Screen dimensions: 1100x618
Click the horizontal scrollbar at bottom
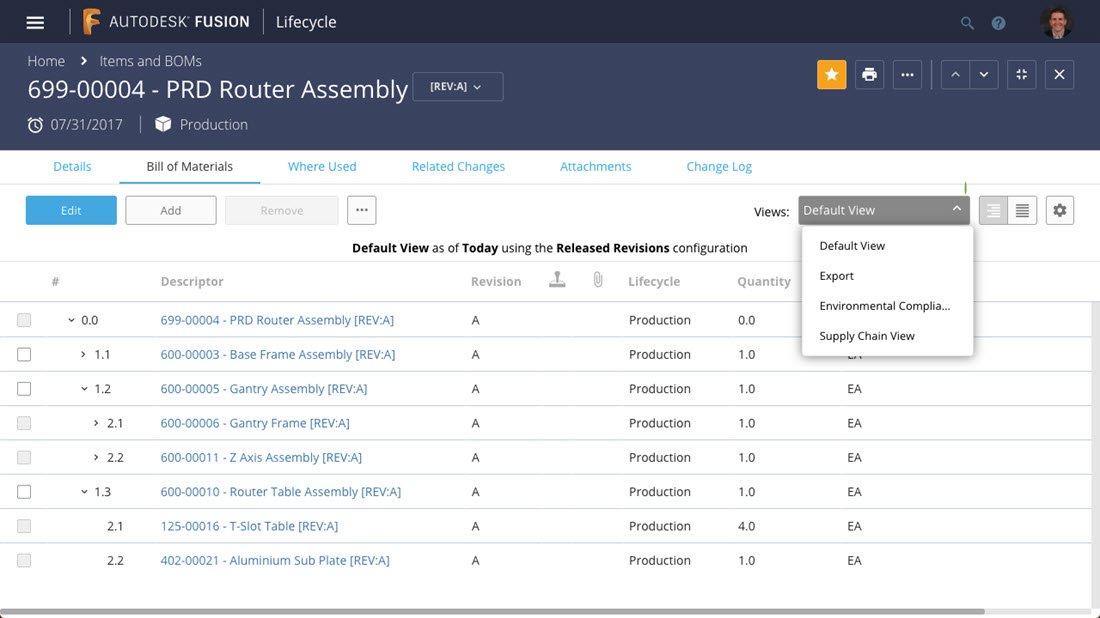tap(491, 612)
